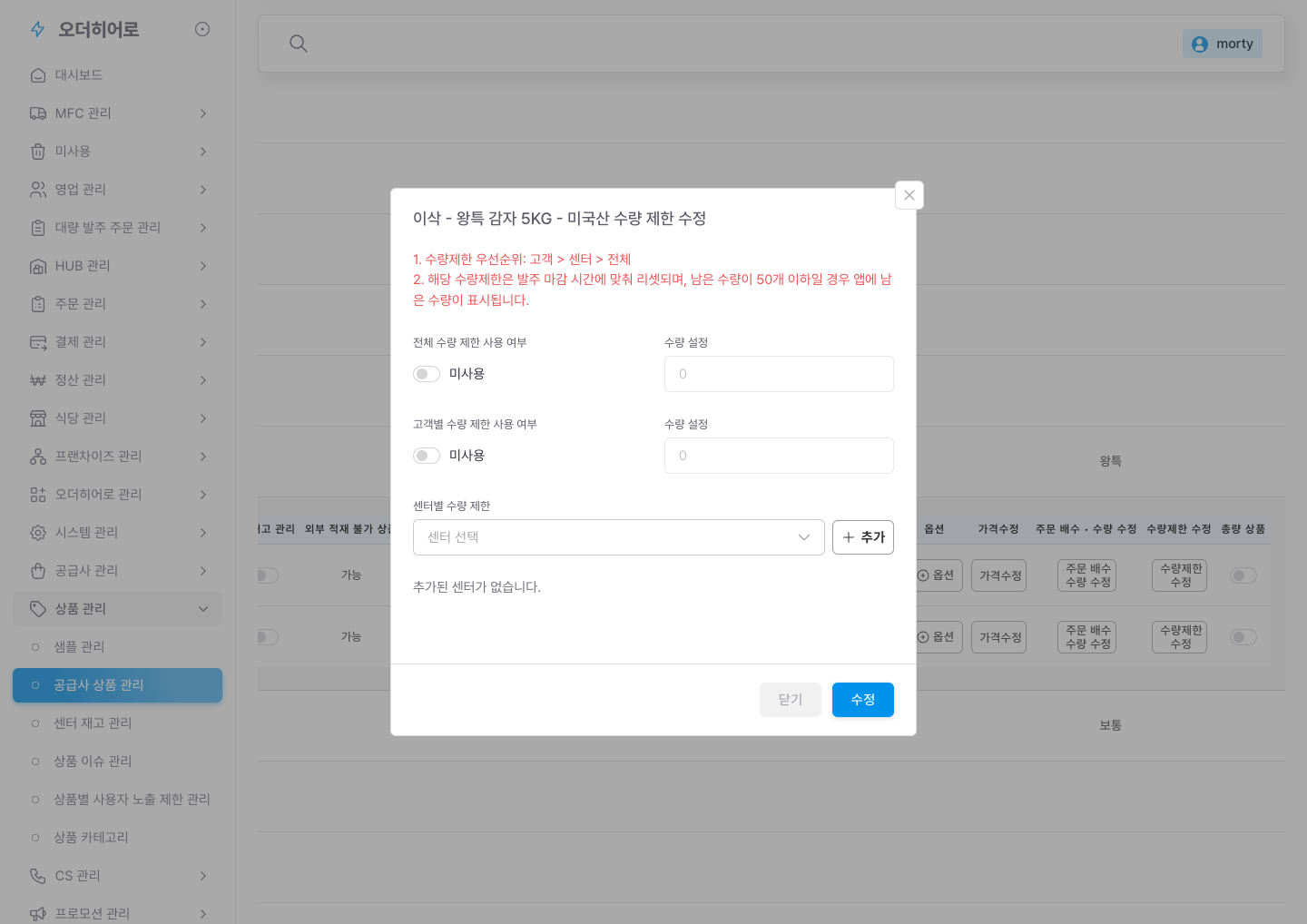Click the 대시보드 home icon
This screenshot has height=924, width=1307.
click(38, 75)
